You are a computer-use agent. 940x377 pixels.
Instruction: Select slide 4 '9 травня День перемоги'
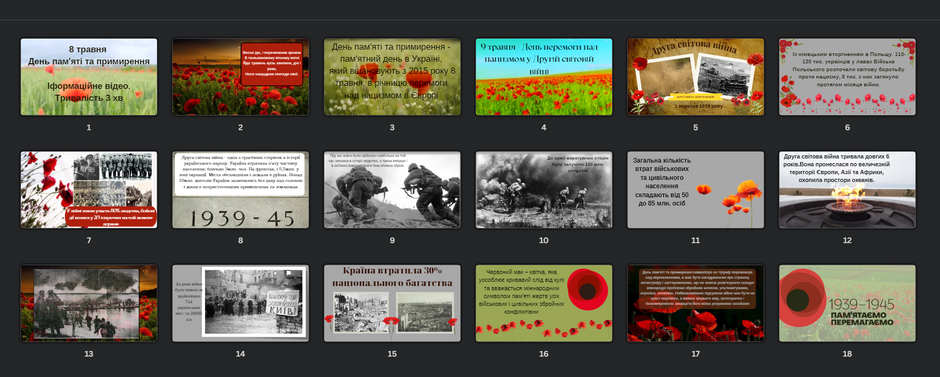pos(544,77)
